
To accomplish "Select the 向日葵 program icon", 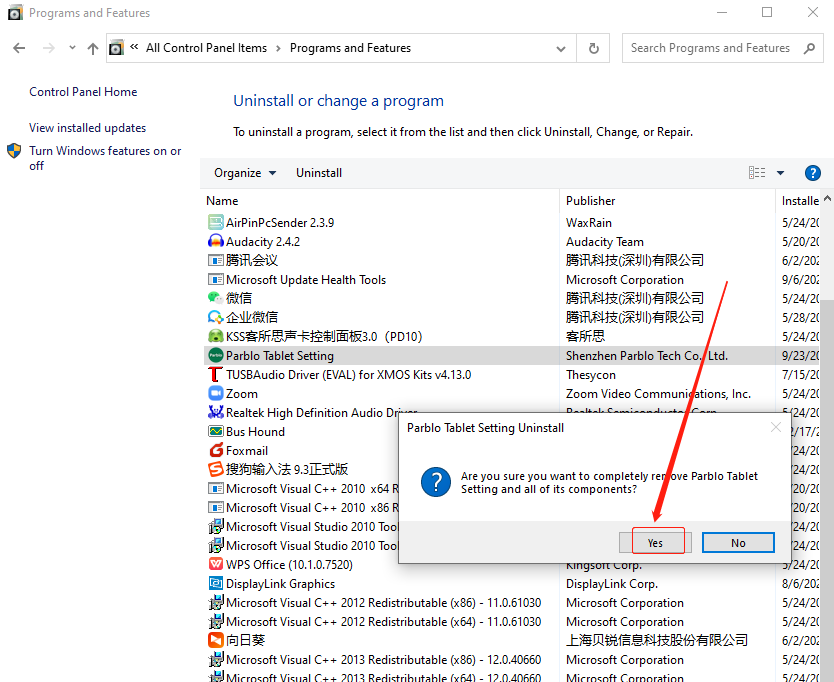I will (x=215, y=640).
